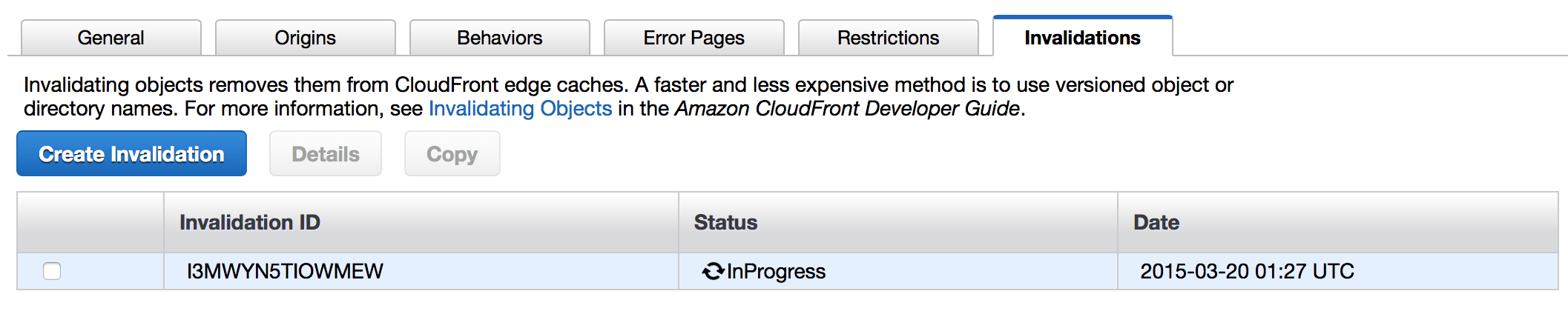Open the General tab

[111, 38]
